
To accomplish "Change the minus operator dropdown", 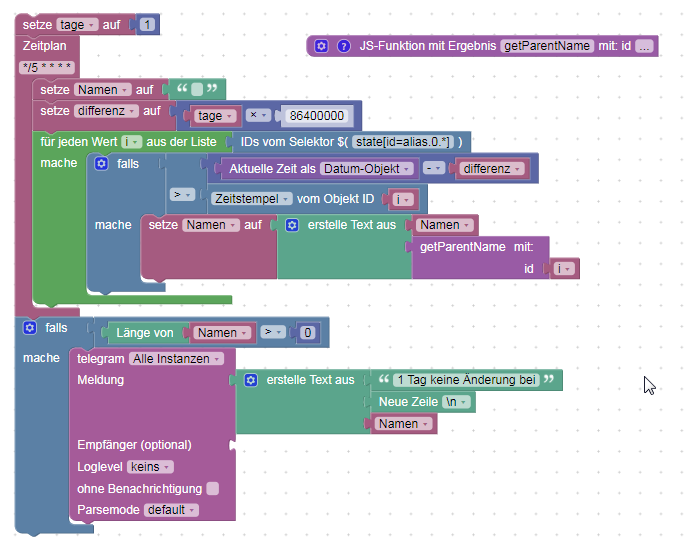I will (x=433, y=168).
